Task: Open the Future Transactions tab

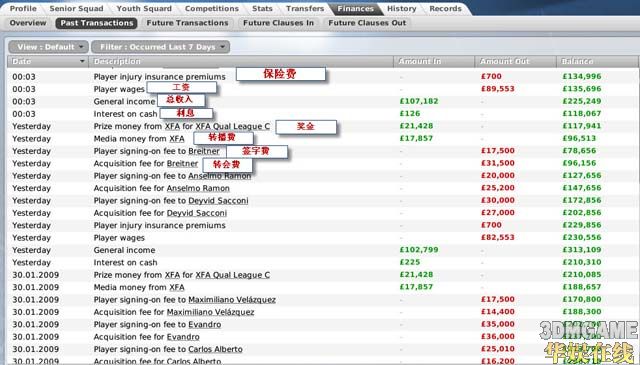Action: pyautogui.click(x=187, y=23)
